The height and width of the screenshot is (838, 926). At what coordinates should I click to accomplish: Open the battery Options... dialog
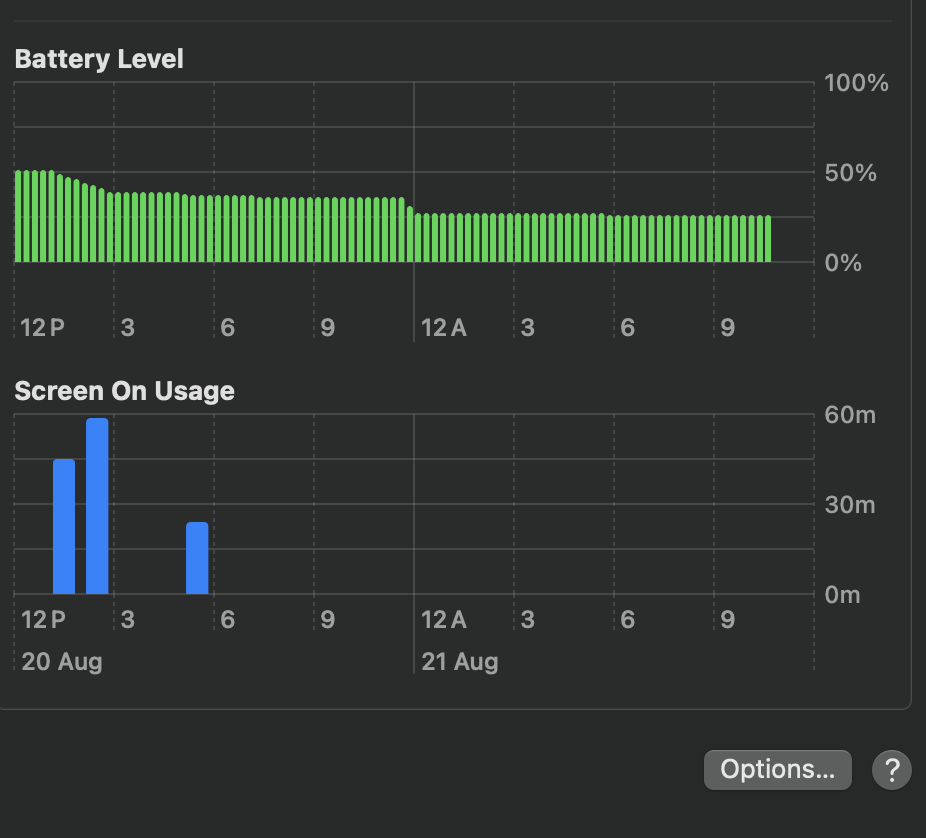[x=777, y=770]
